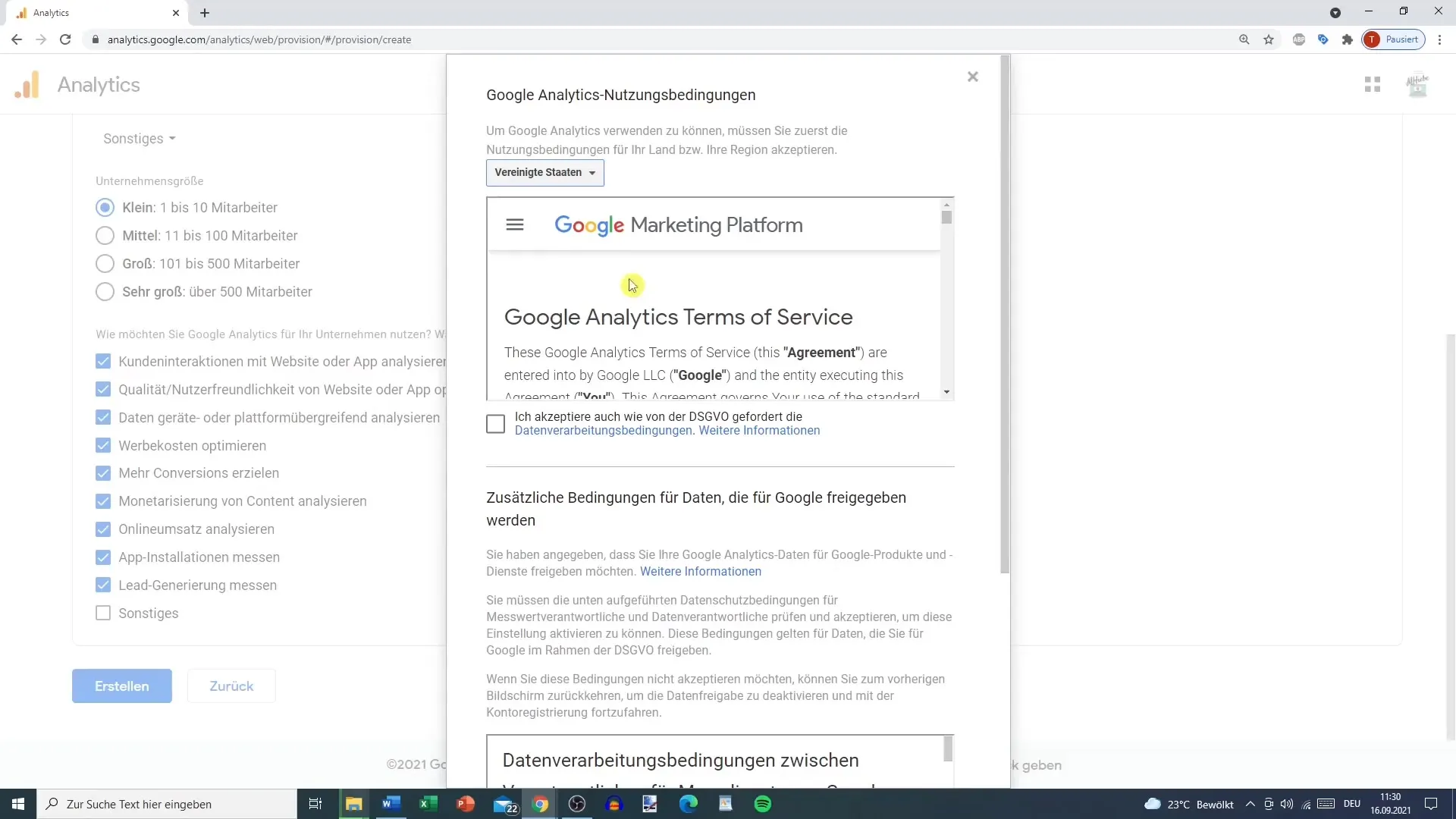The height and width of the screenshot is (819, 1456).
Task: Select Klein 1 bis 10 Mitarbeiter radio button
Action: (x=105, y=207)
